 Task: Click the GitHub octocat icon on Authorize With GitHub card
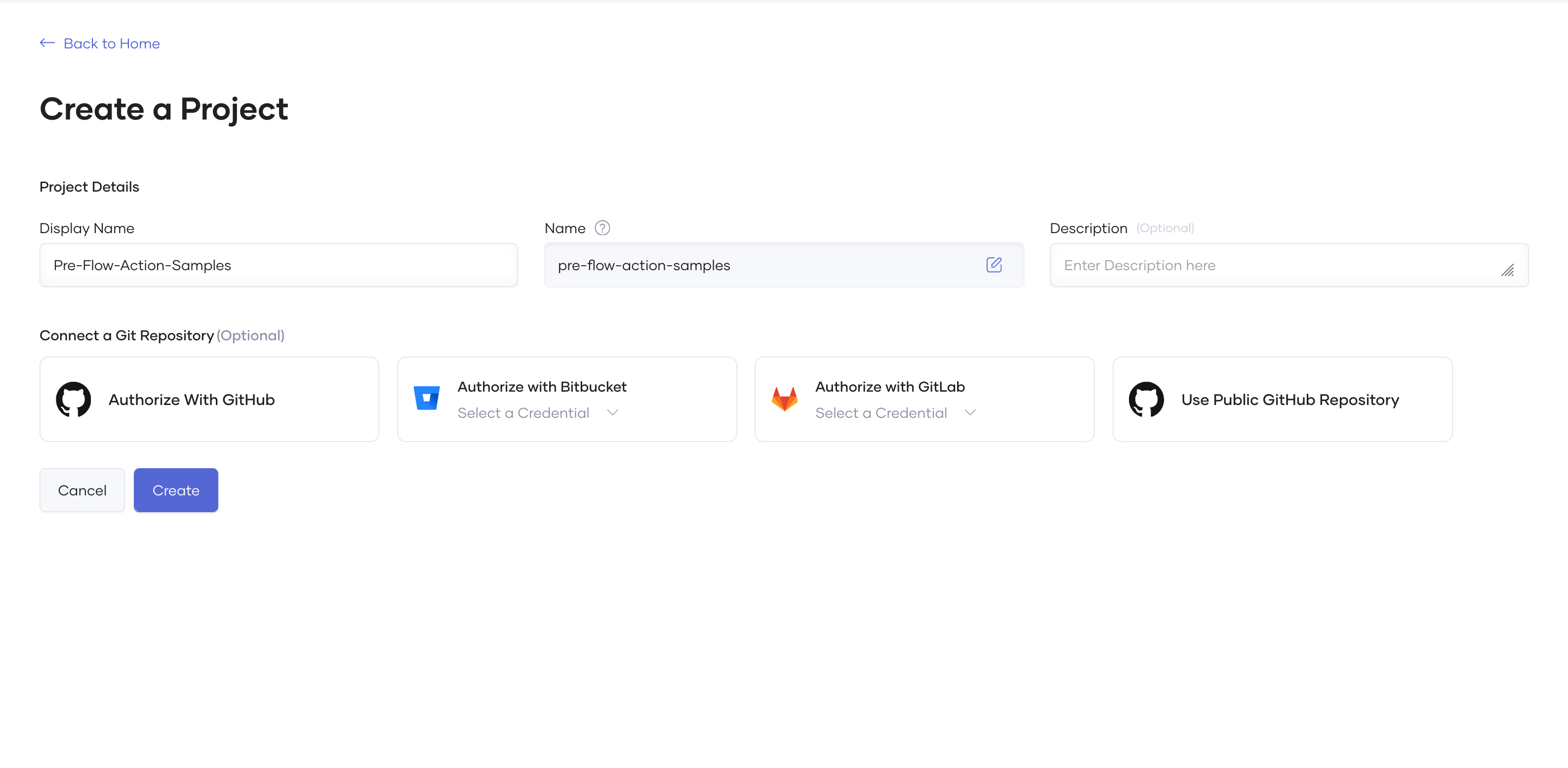73,399
